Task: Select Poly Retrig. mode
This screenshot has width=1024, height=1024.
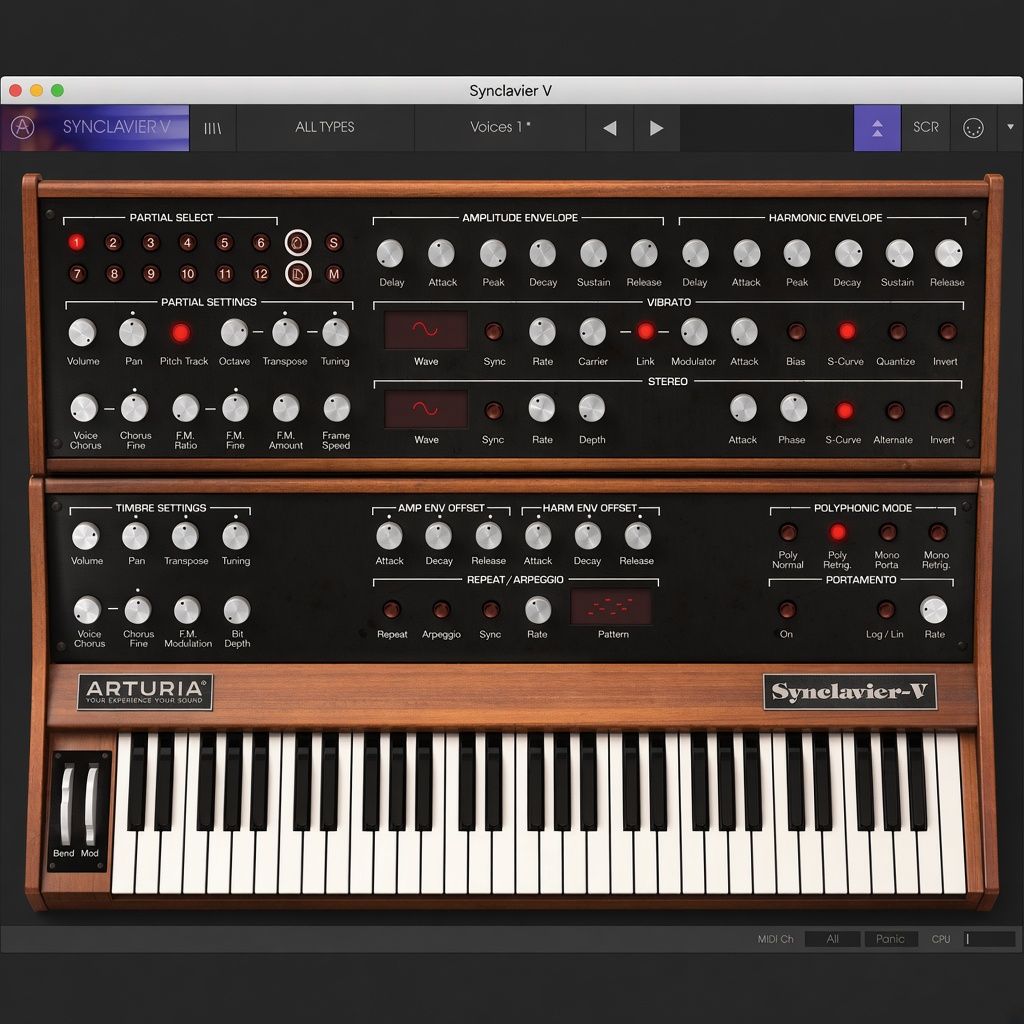Action: coord(837,532)
